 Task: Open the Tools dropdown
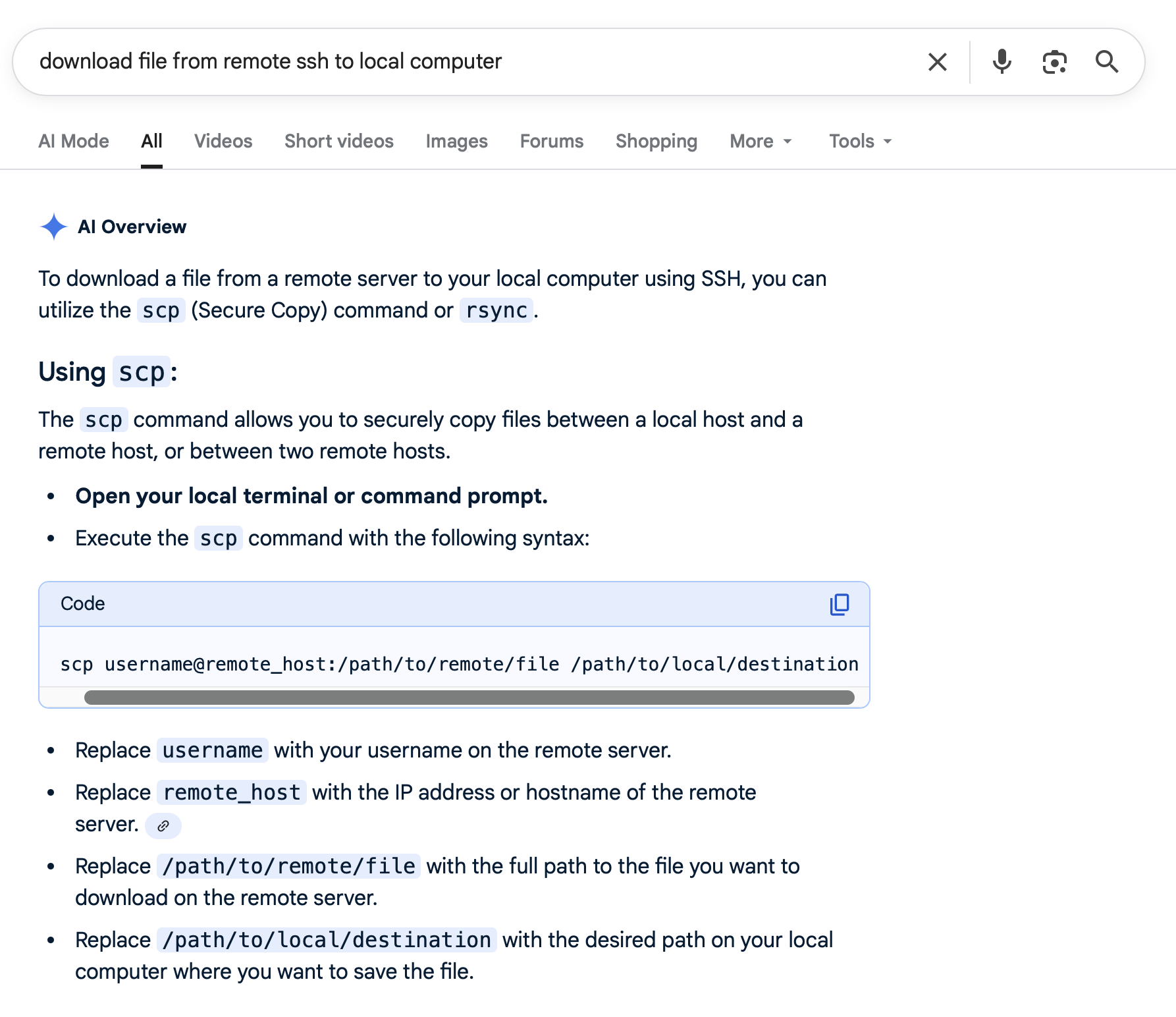pyautogui.click(x=860, y=141)
